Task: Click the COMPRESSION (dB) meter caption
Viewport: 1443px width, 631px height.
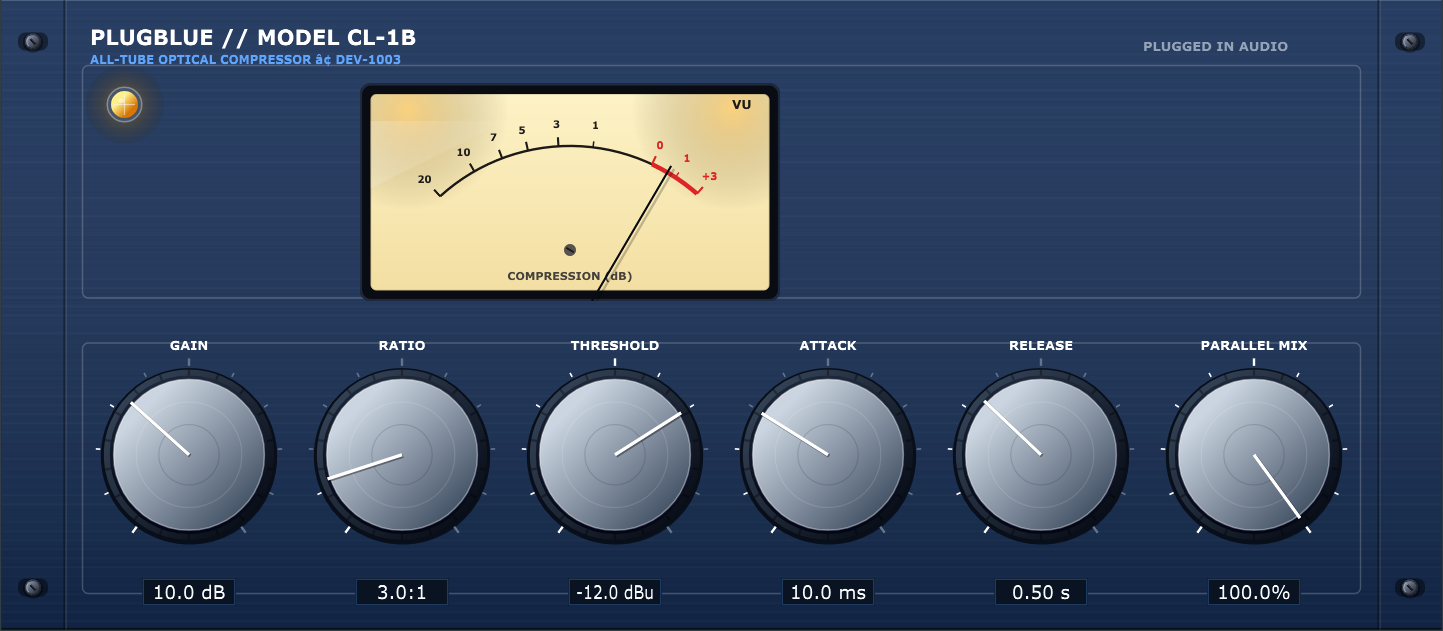Action: click(570, 276)
